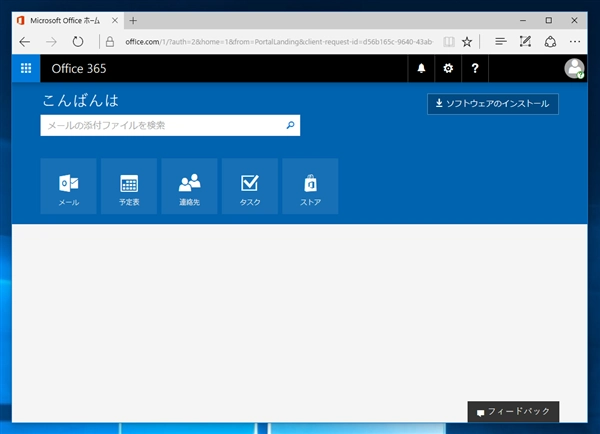Maximize the Edge window

(549, 20)
